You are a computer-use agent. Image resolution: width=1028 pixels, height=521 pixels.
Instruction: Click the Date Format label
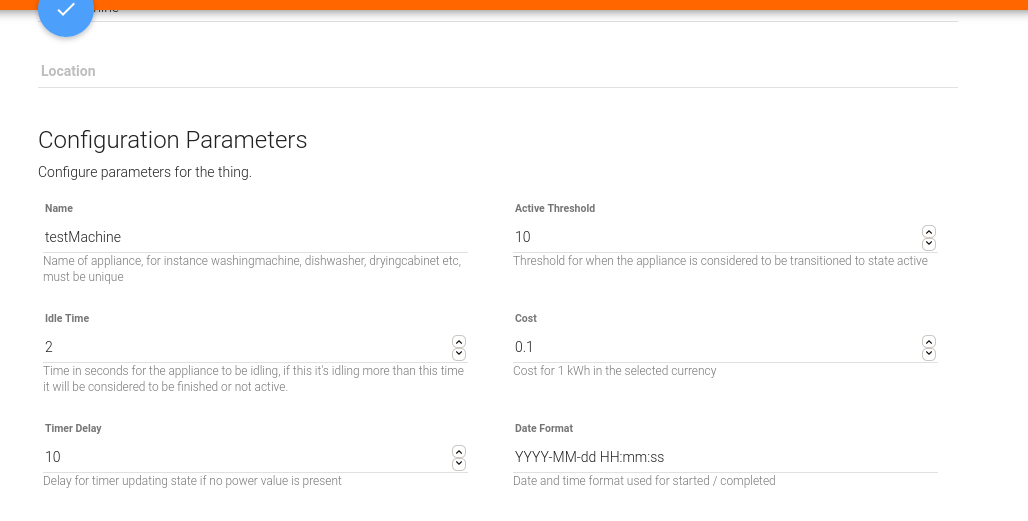[x=543, y=428]
